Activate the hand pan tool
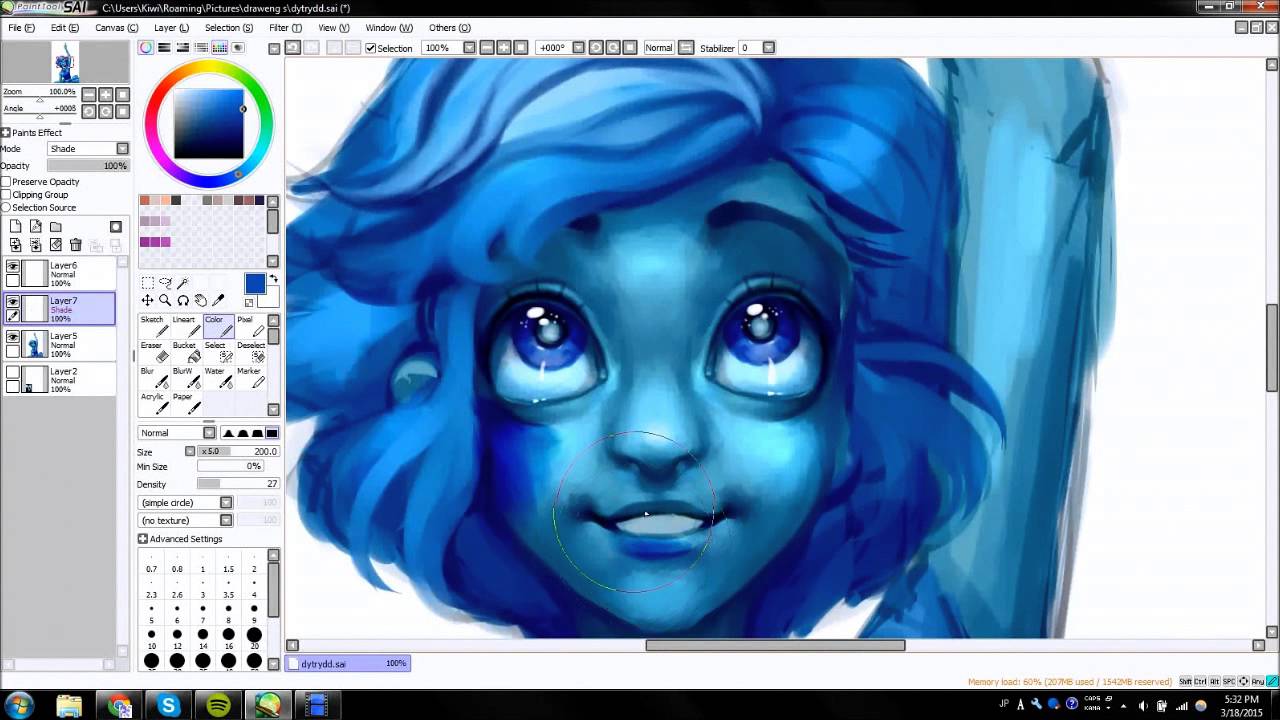The width and height of the screenshot is (1280, 720). click(x=201, y=300)
